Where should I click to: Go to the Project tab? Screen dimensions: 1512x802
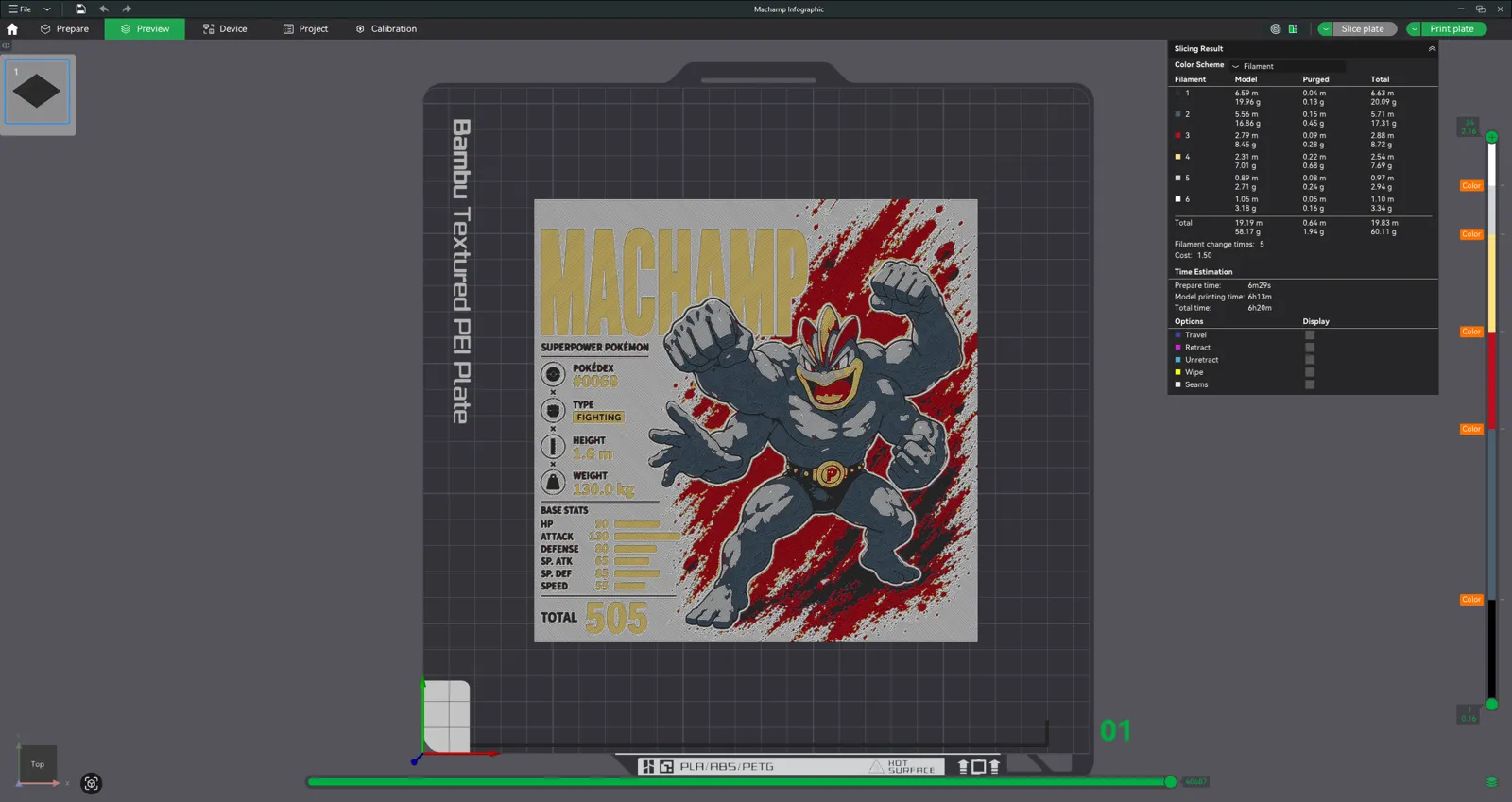coord(305,29)
